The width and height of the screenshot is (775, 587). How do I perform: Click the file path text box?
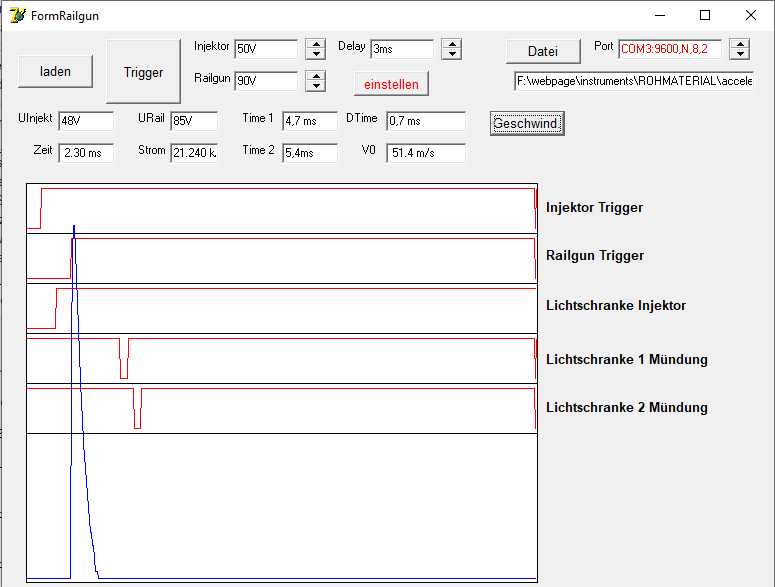[x=633, y=81]
